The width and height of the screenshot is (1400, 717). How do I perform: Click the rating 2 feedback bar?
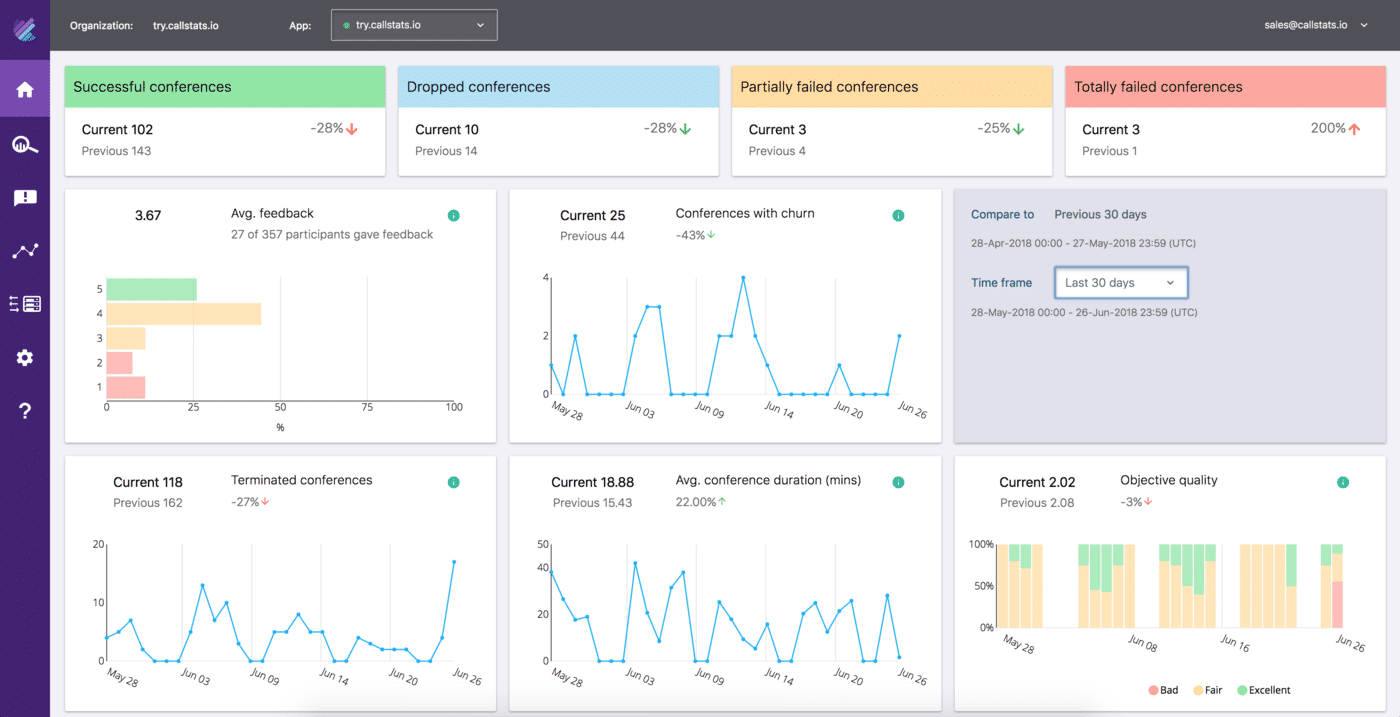(120, 363)
